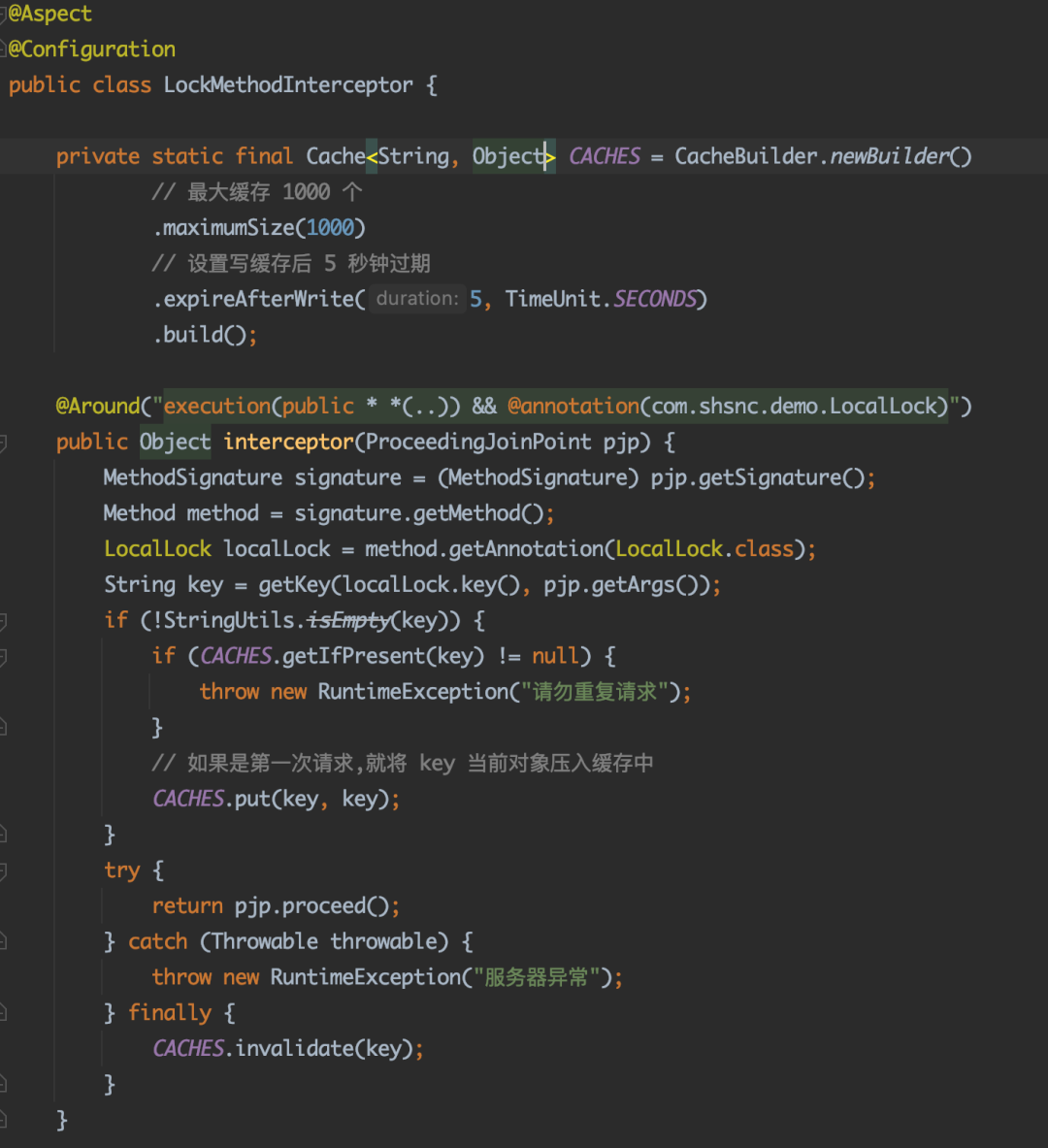Click the invalidate method call

[295, 1048]
